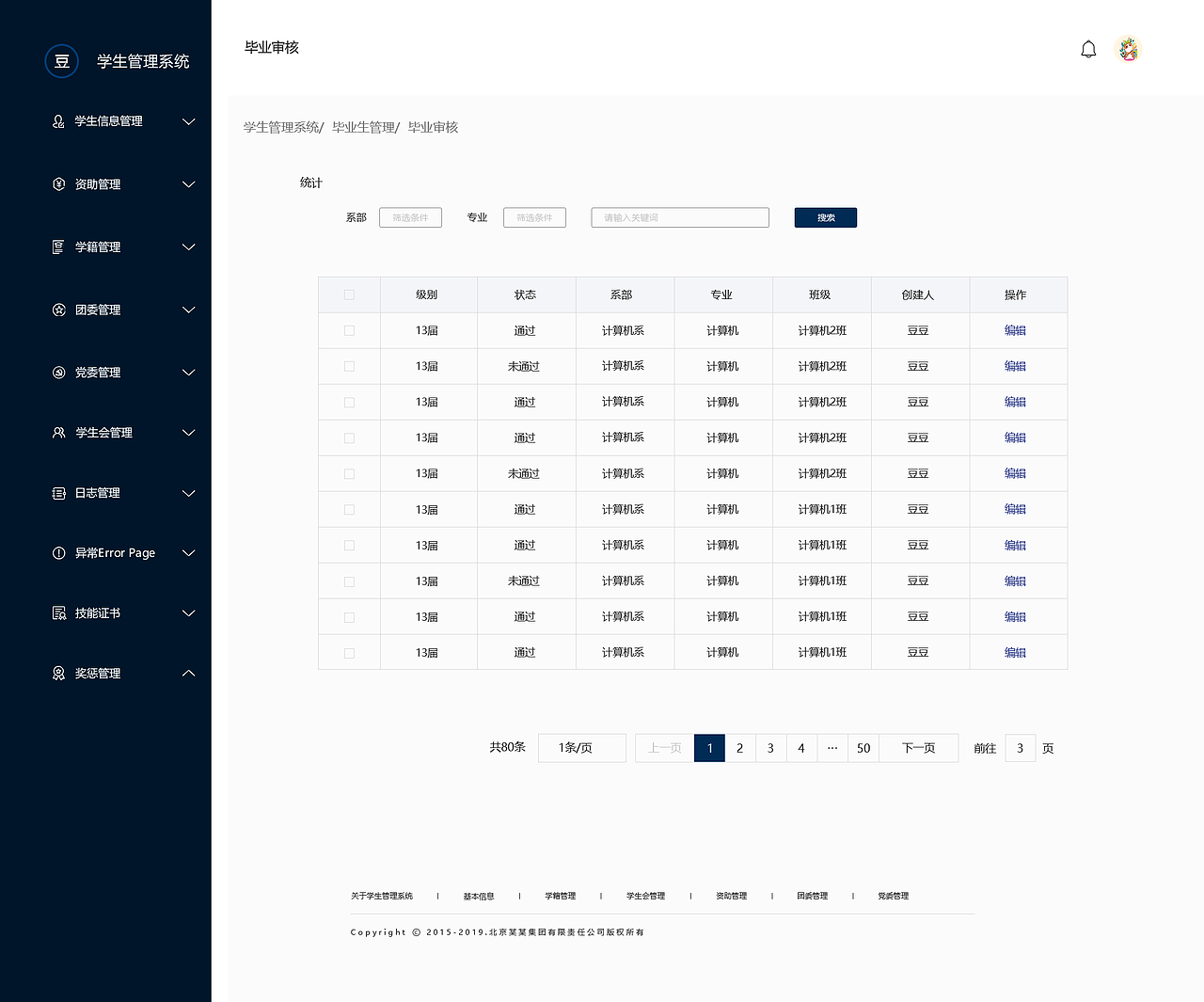The width and height of the screenshot is (1204, 1002).
Task: Toggle the select-all checkbox in table header
Action: [349, 294]
